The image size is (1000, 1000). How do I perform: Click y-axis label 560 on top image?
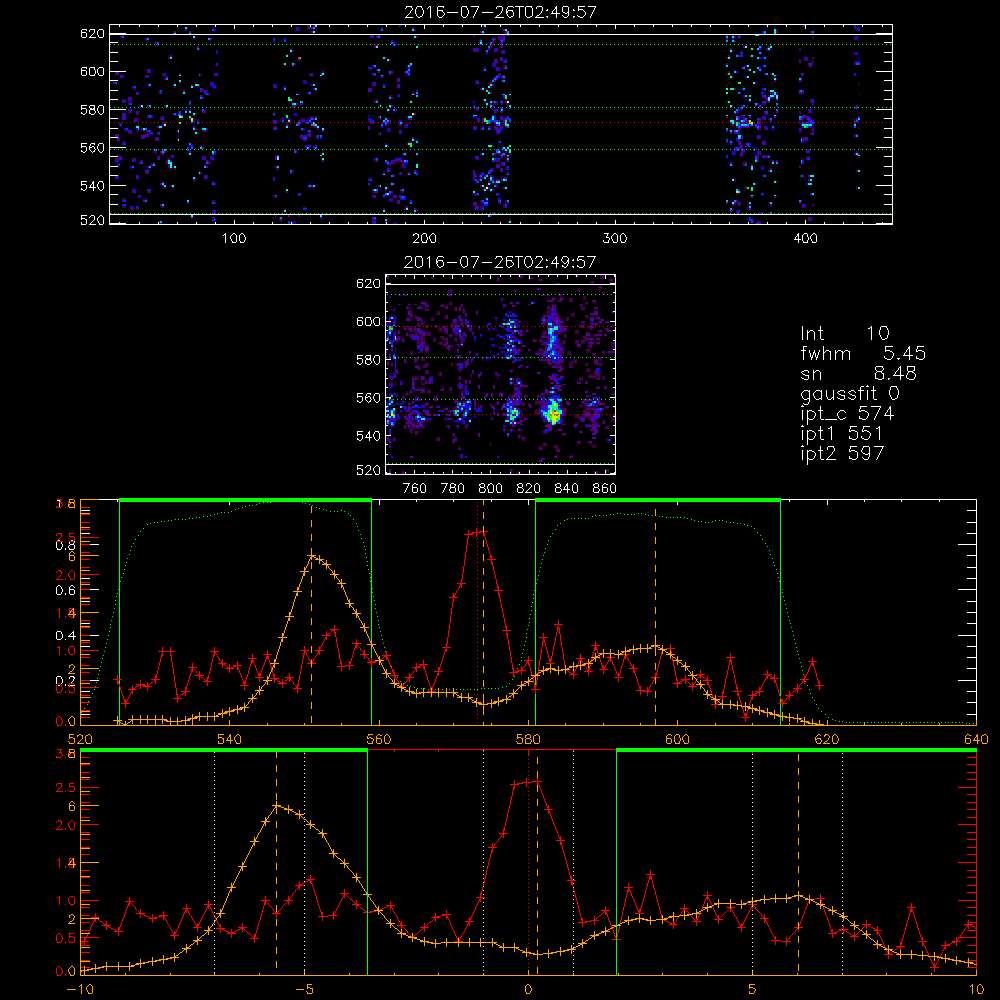click(92, 147)
